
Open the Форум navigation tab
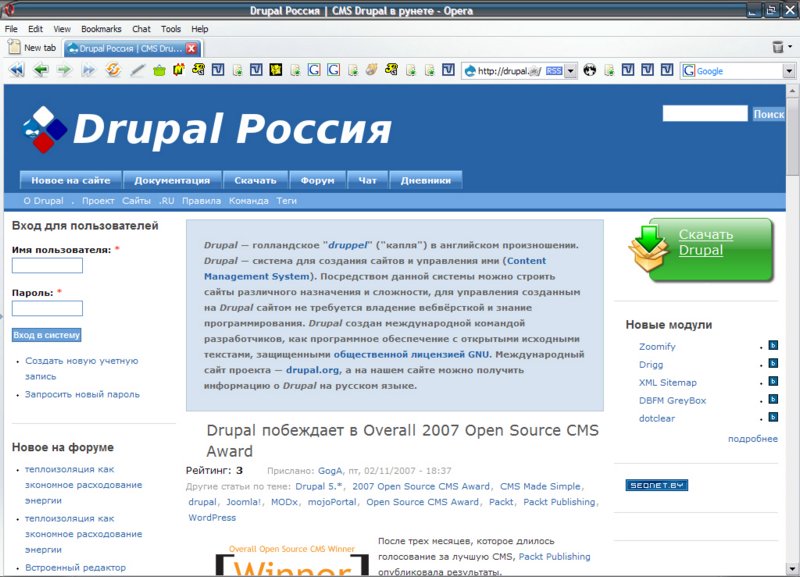pos(317,180)
